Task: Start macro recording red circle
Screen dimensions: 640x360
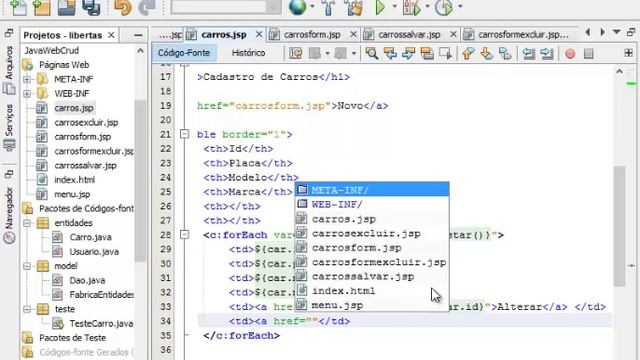Action: click(x=570, y=53)
